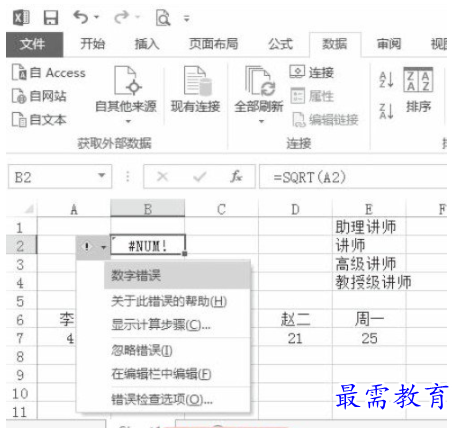Click the 编辑链接 button
The width and height of the screenshot is (457, 428).
pos(326,120)
